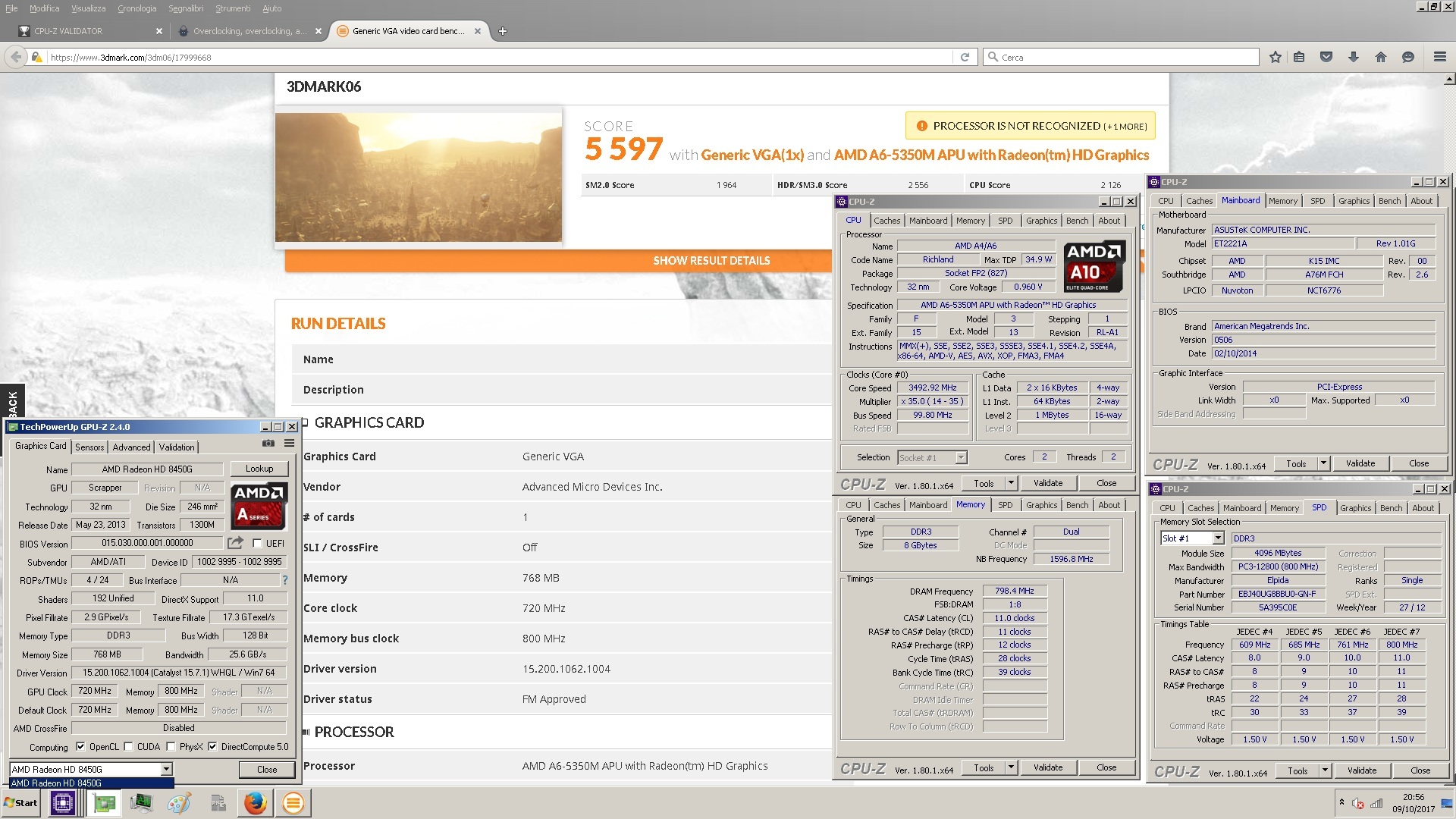Open Tools arrow in CPU-Z Mainboard window
The width and height of the screenshot is (1456, 819).
1323,463
